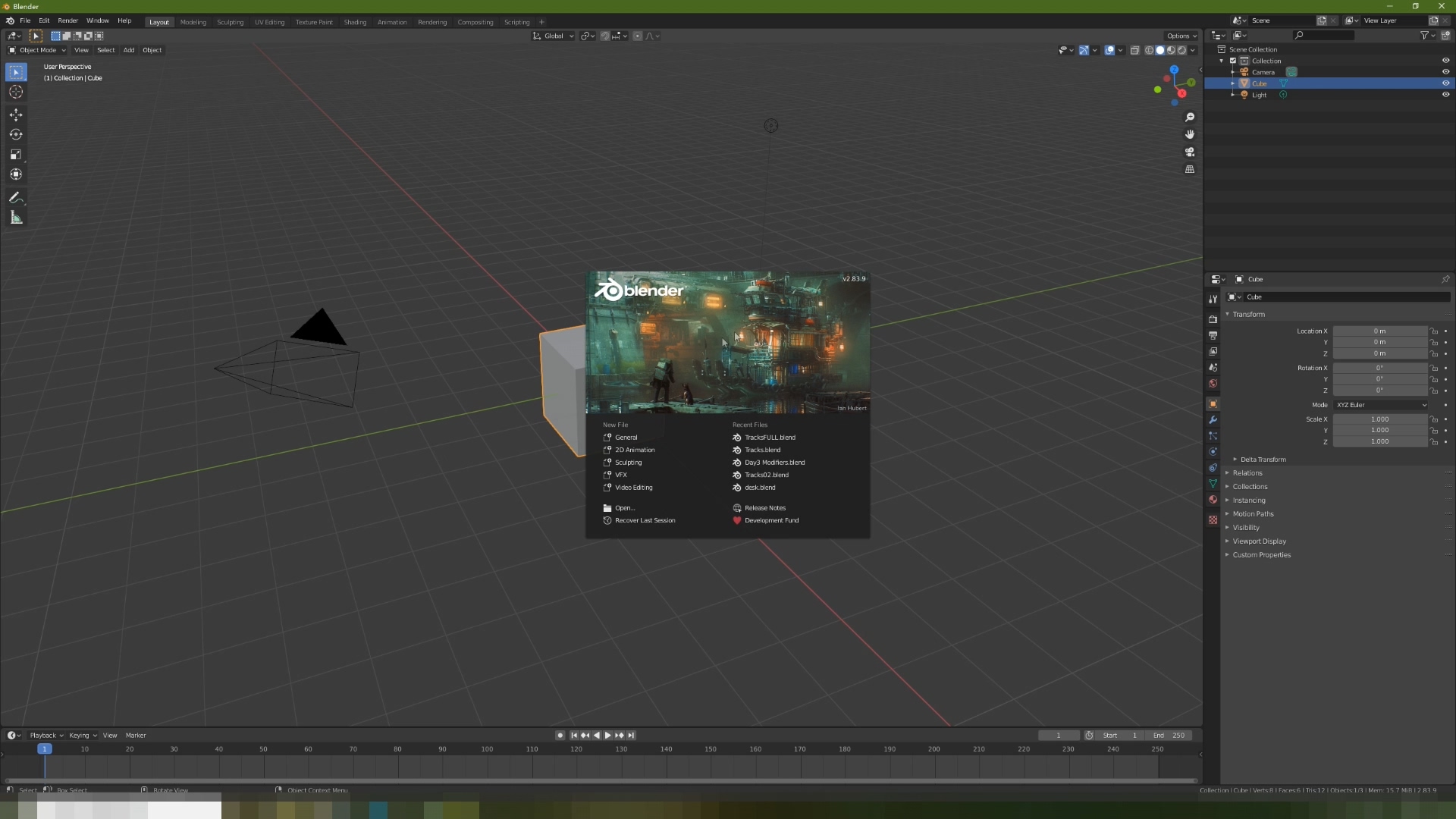Screen dimensions: 1456x819
Task: Select the Rotate tool
Action: coord(16,134)
